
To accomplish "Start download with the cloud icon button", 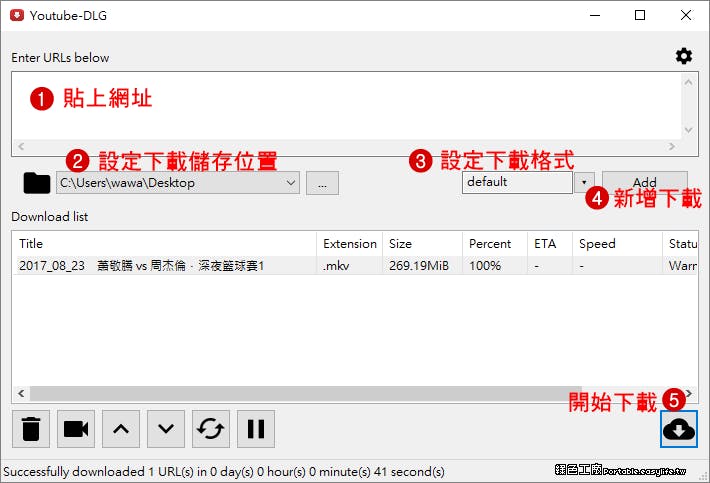I will (678, 429).
